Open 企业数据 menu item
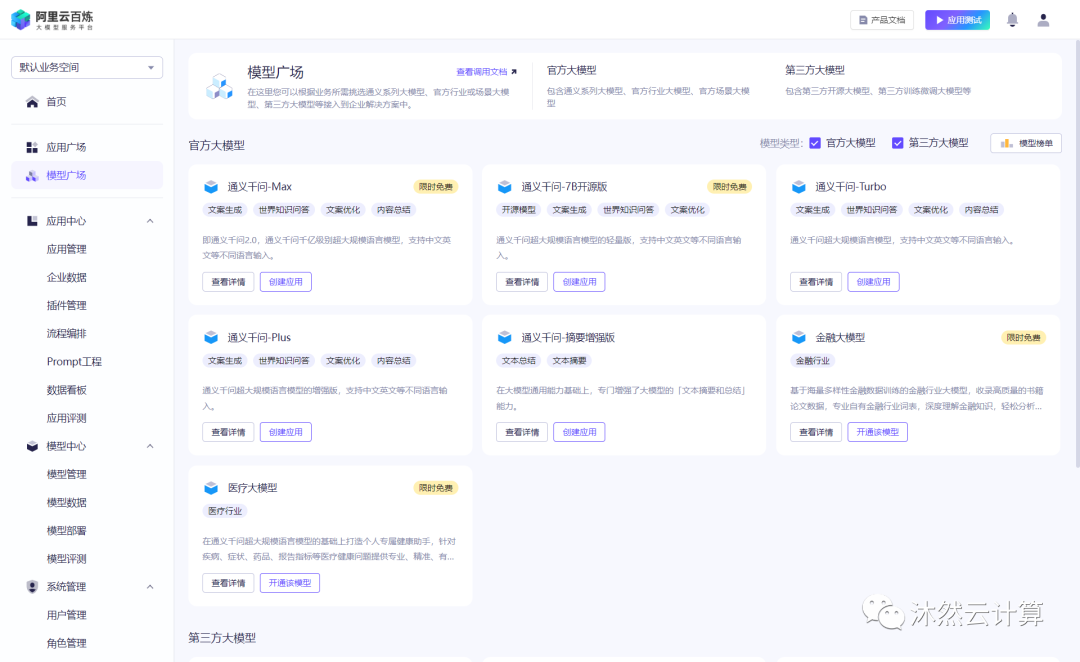The height and width of the screenshot is (662, 1080). pyautogui.click(x=66, y=278)
